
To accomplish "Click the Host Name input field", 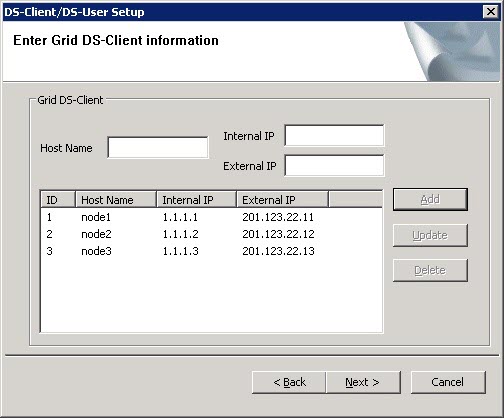I will [158, 147].
